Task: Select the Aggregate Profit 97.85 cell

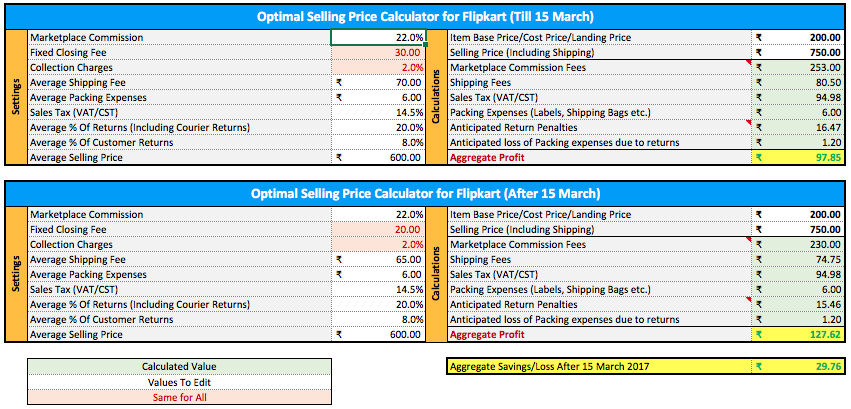Action: (x=798, y=158)
